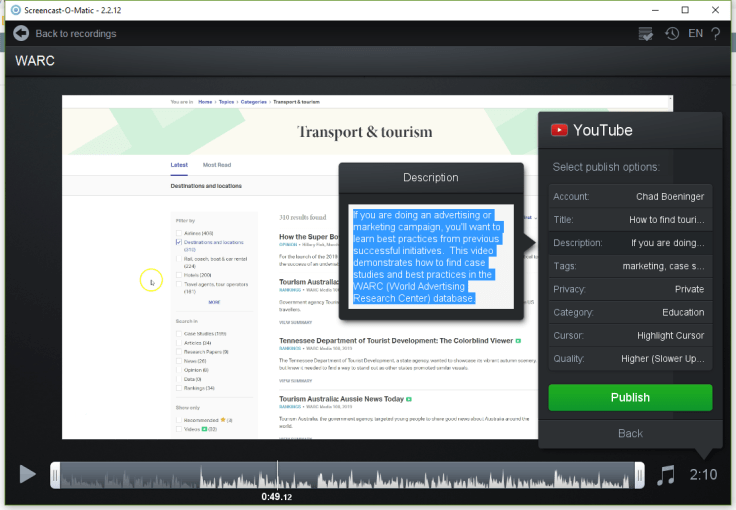Toggle the Case Studies checkbox
The height and width of the screenshot is (510, 736).
(179, 334)
